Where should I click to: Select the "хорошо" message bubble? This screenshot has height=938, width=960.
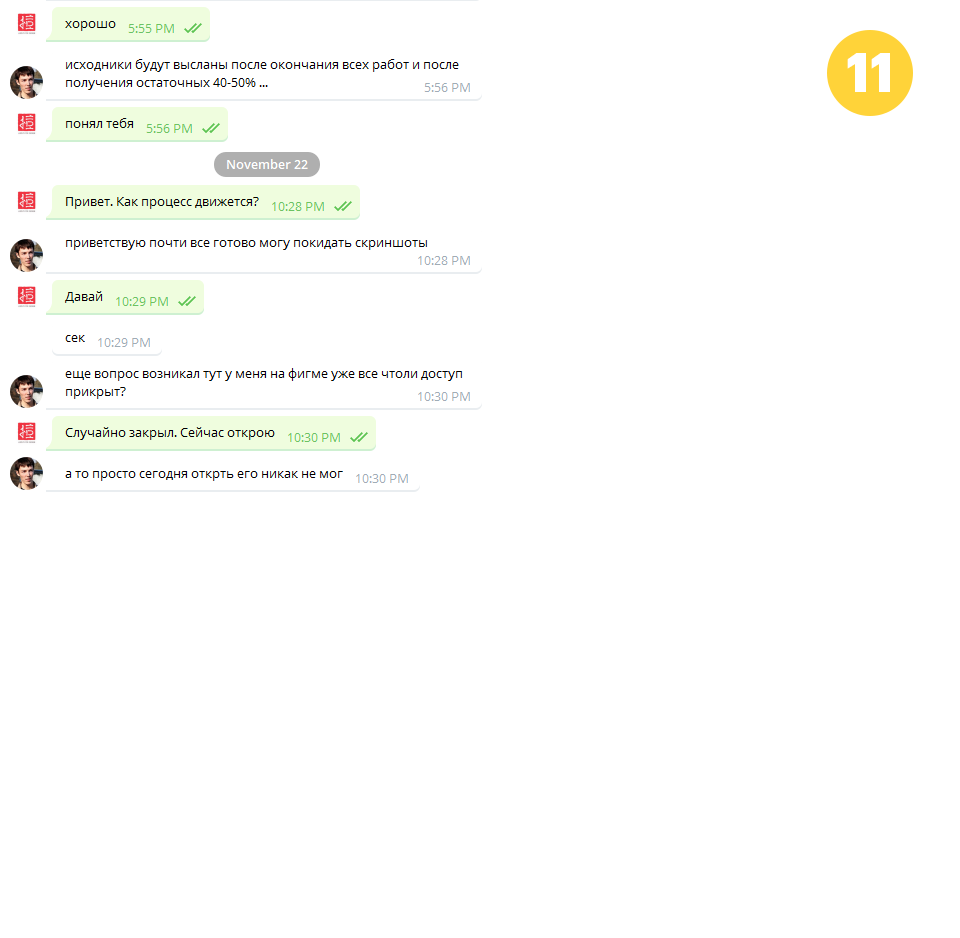[128, 24]
